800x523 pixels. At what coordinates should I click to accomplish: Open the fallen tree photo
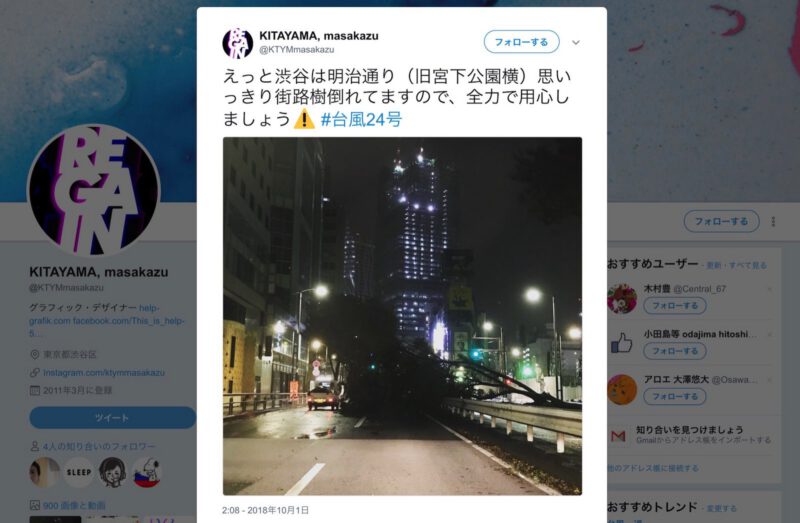point(402,316)
